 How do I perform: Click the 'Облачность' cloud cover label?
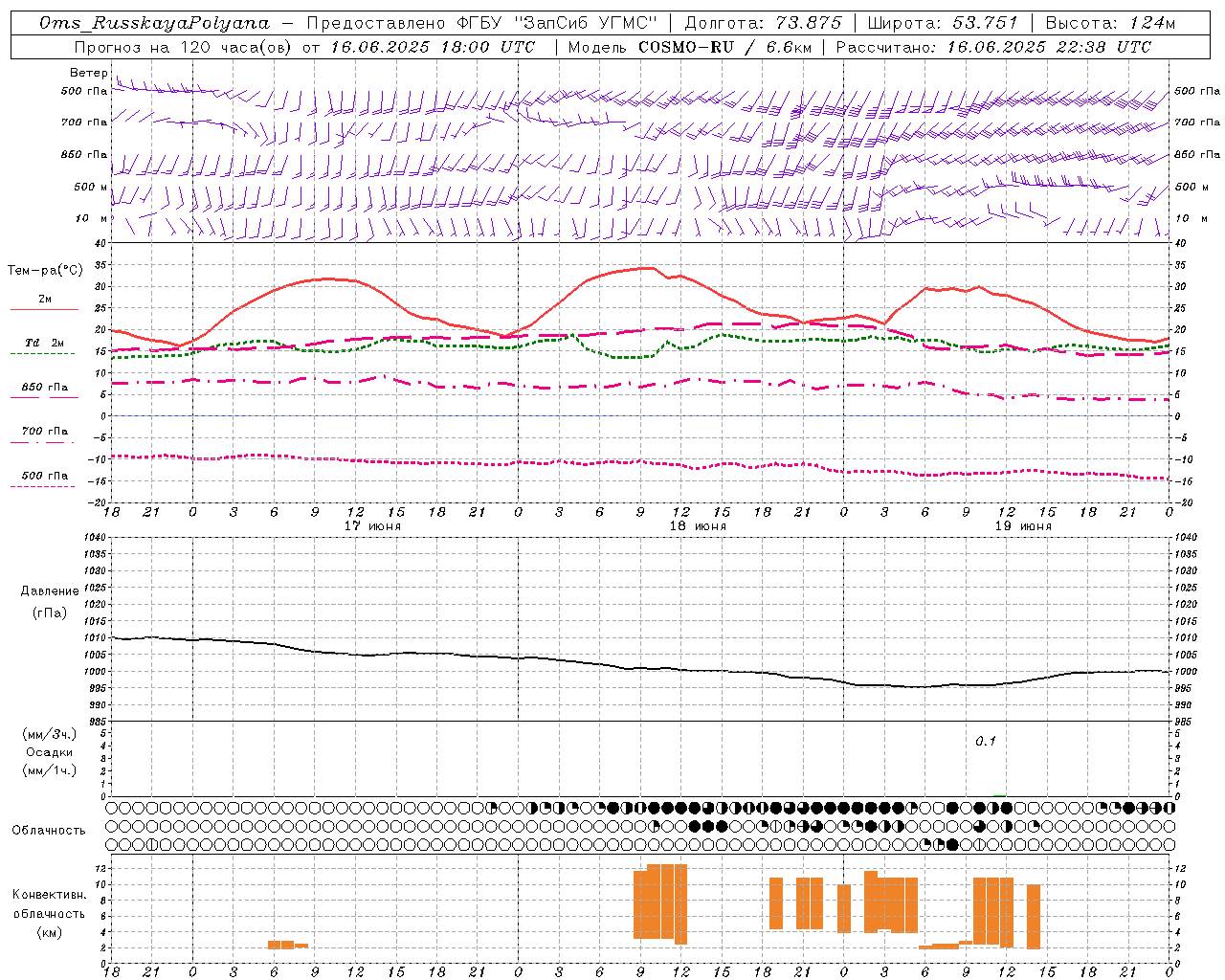coord(49,830)
